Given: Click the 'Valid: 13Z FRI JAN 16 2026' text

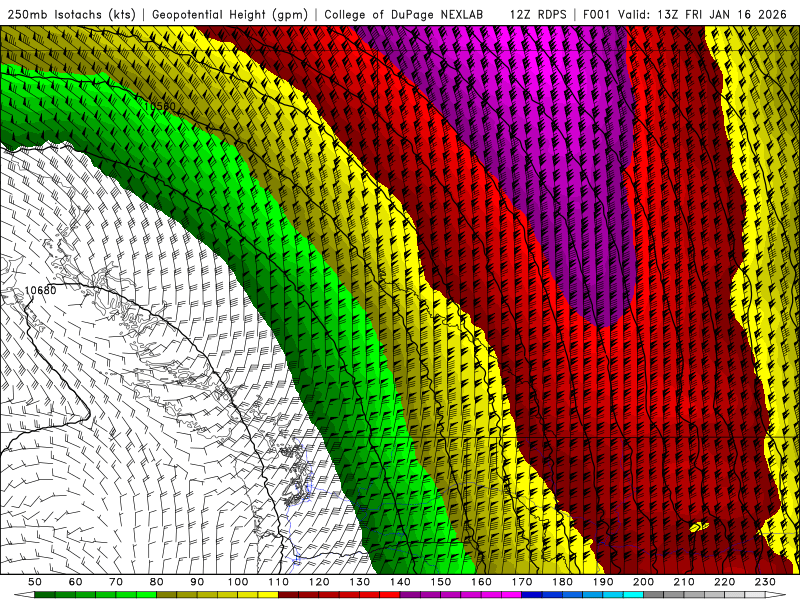Looking at the screenshot, I should point(703,14).
